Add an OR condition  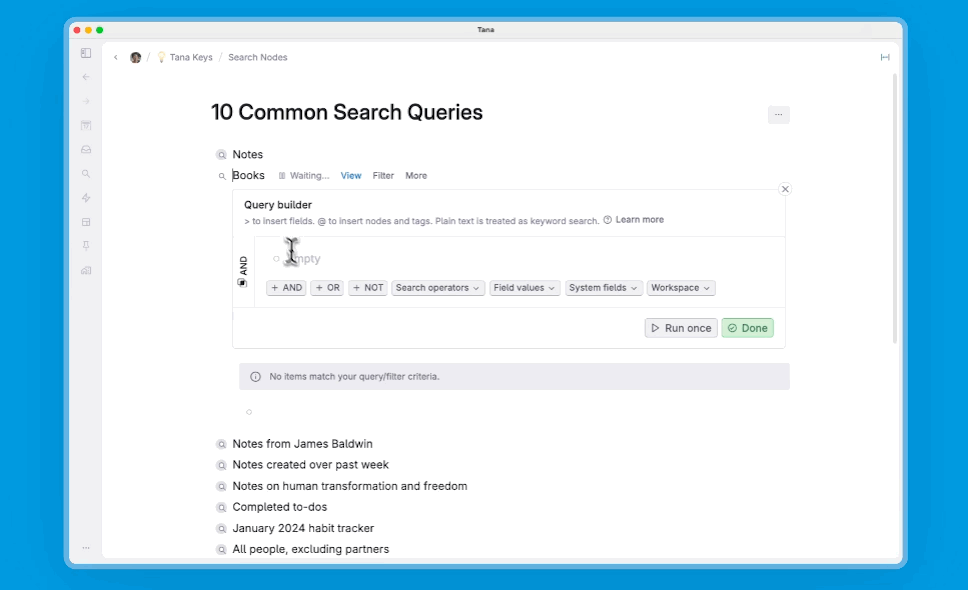[327, 288]
